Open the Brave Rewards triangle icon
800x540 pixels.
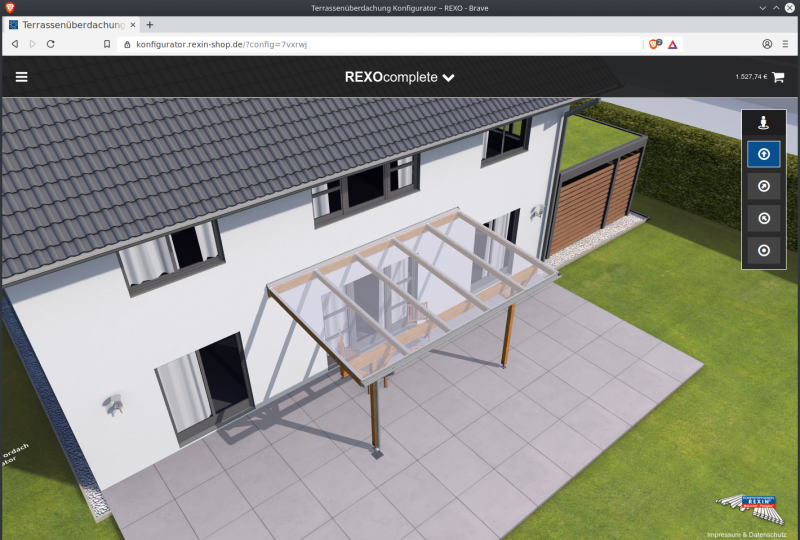673,44
